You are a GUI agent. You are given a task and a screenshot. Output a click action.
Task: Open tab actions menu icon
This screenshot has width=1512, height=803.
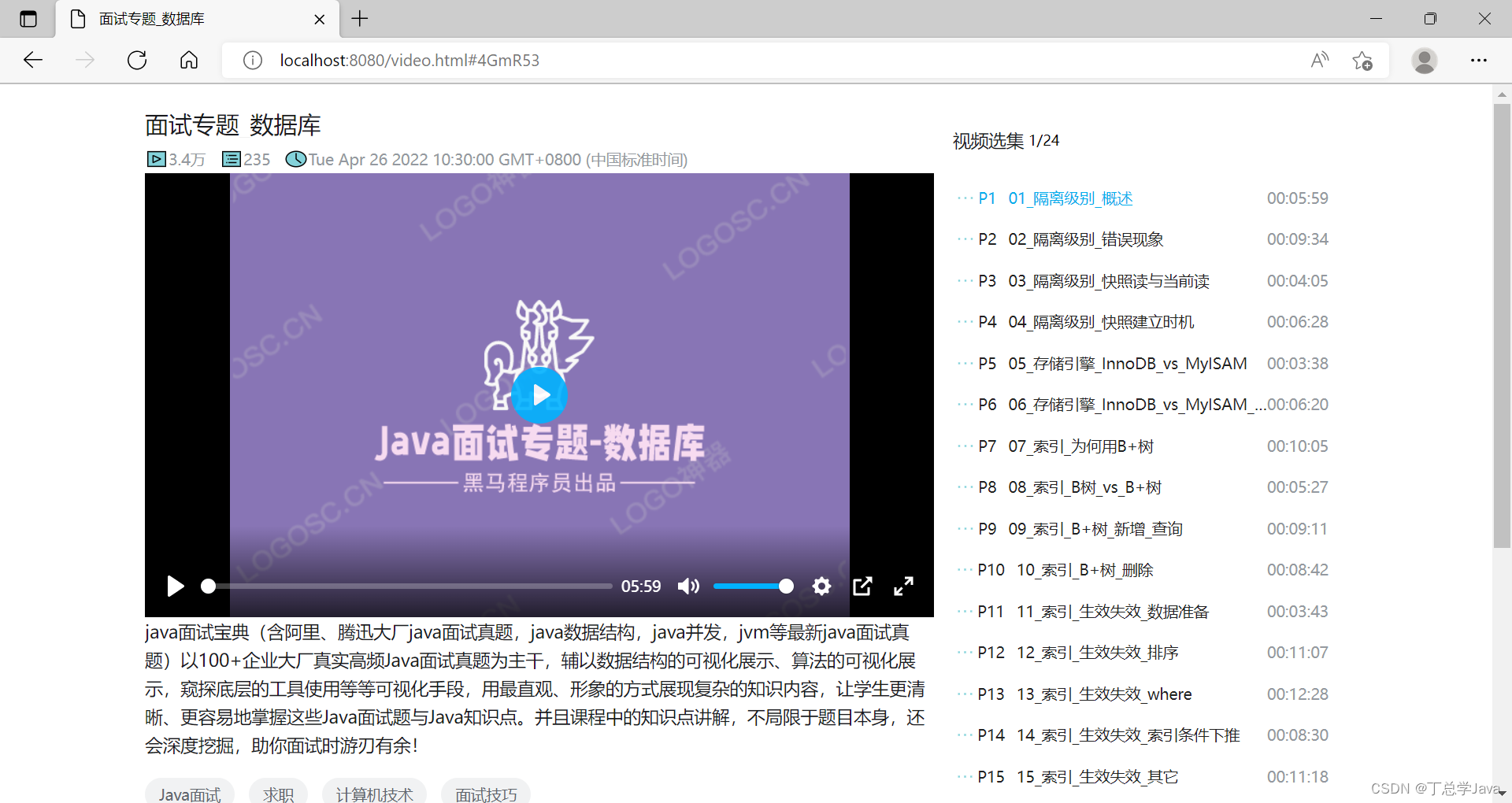[28, 19]
